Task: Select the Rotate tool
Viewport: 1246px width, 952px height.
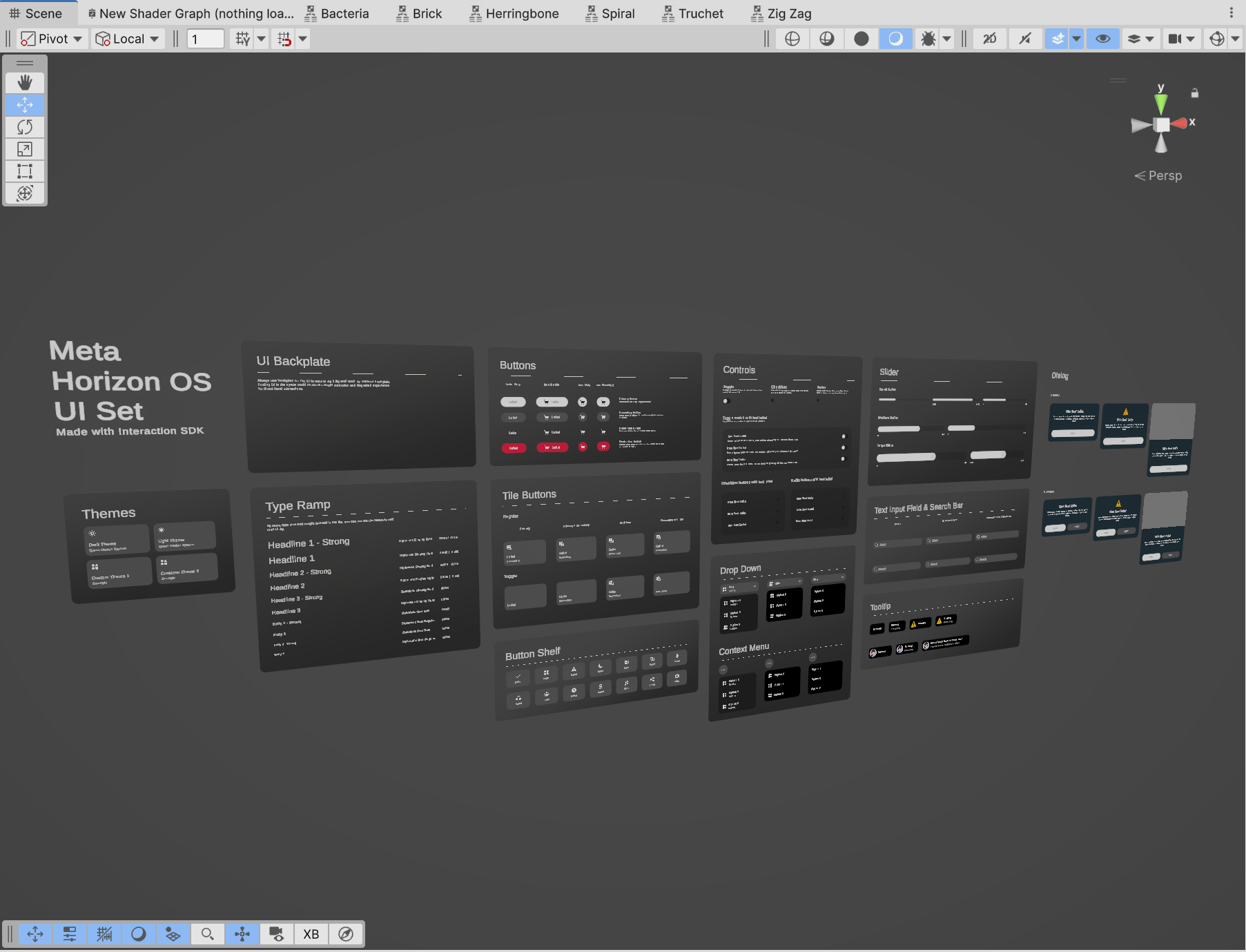Action: pyautogui.click(x=25, y=127)
